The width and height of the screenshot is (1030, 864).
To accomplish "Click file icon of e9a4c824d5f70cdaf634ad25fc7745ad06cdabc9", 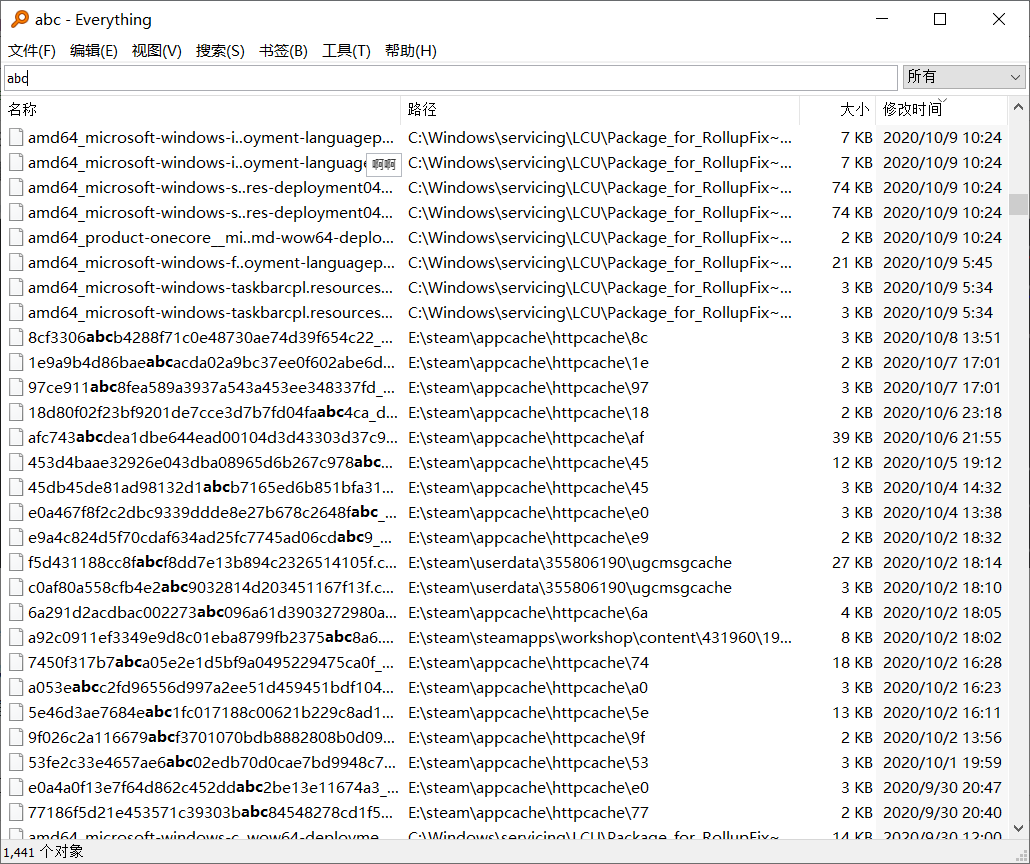I will [16, 537].
